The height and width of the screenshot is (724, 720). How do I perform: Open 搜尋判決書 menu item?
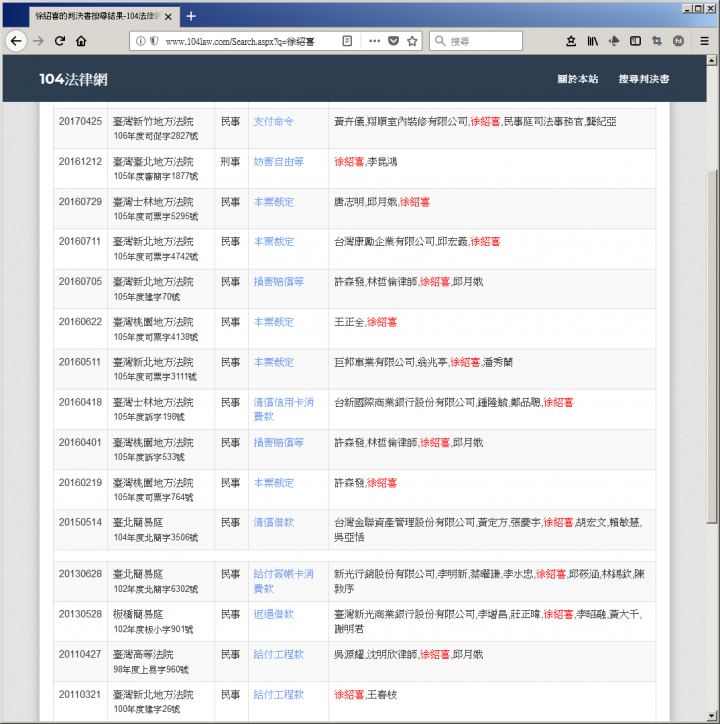tap(644, 79)
